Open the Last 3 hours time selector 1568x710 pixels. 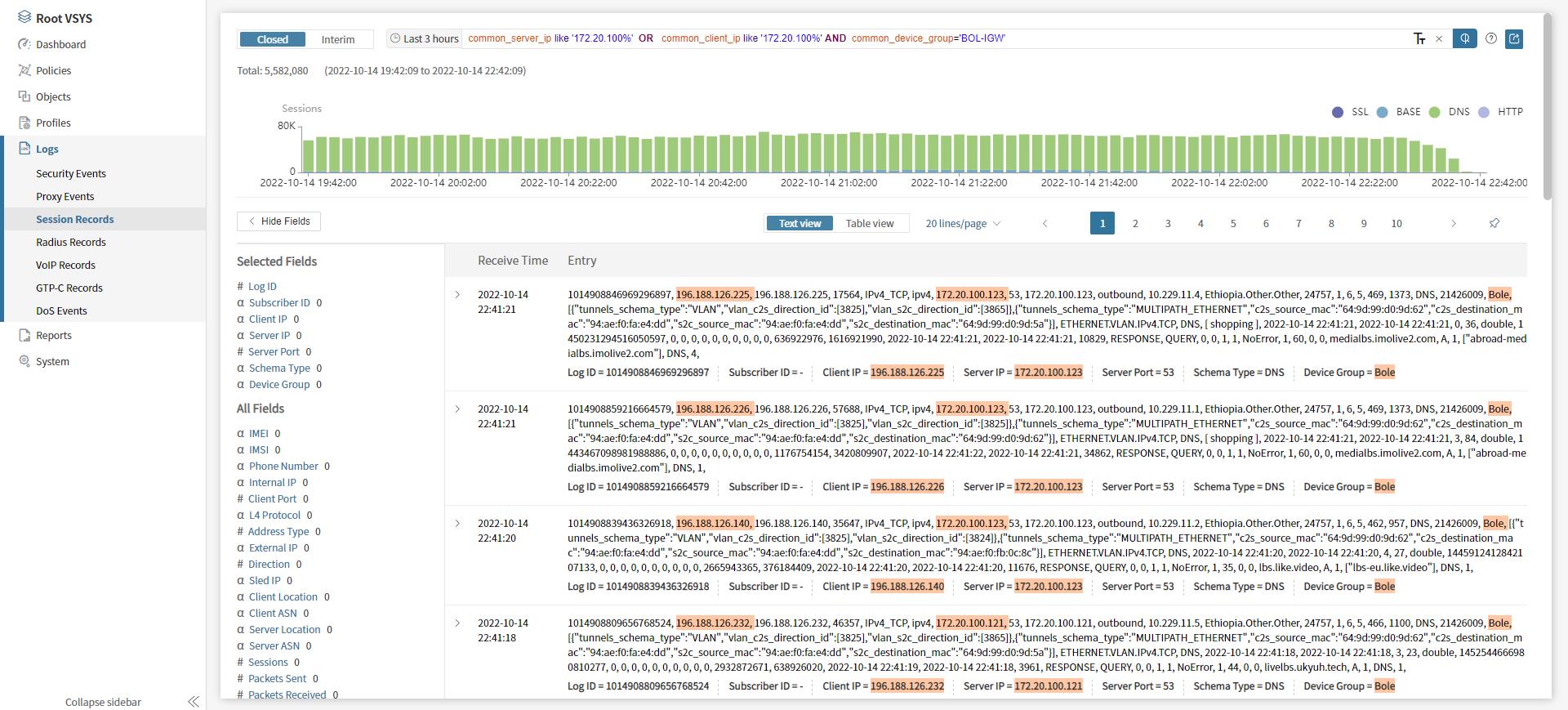424,38
